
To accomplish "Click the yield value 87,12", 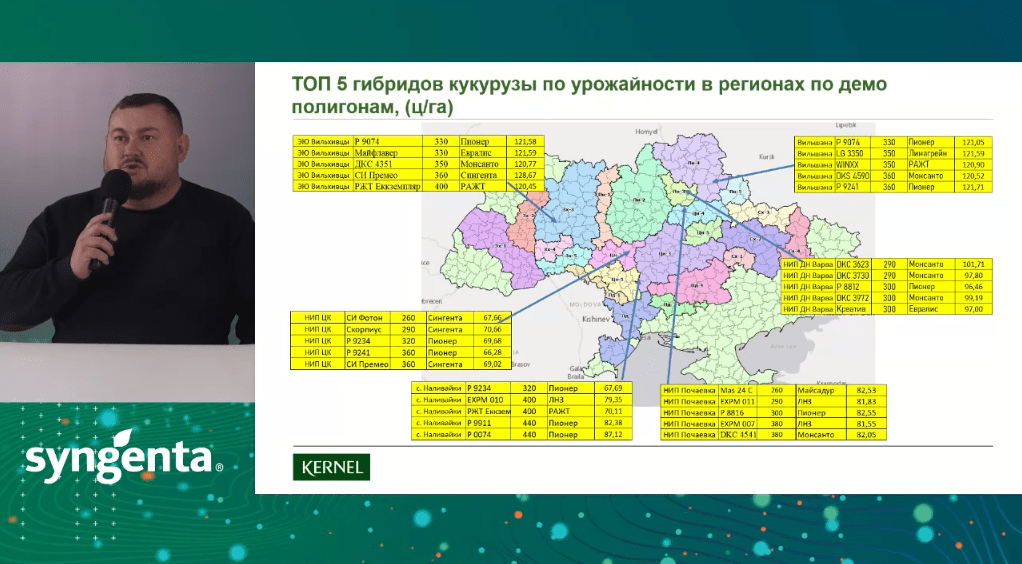I will pos(613,434).
